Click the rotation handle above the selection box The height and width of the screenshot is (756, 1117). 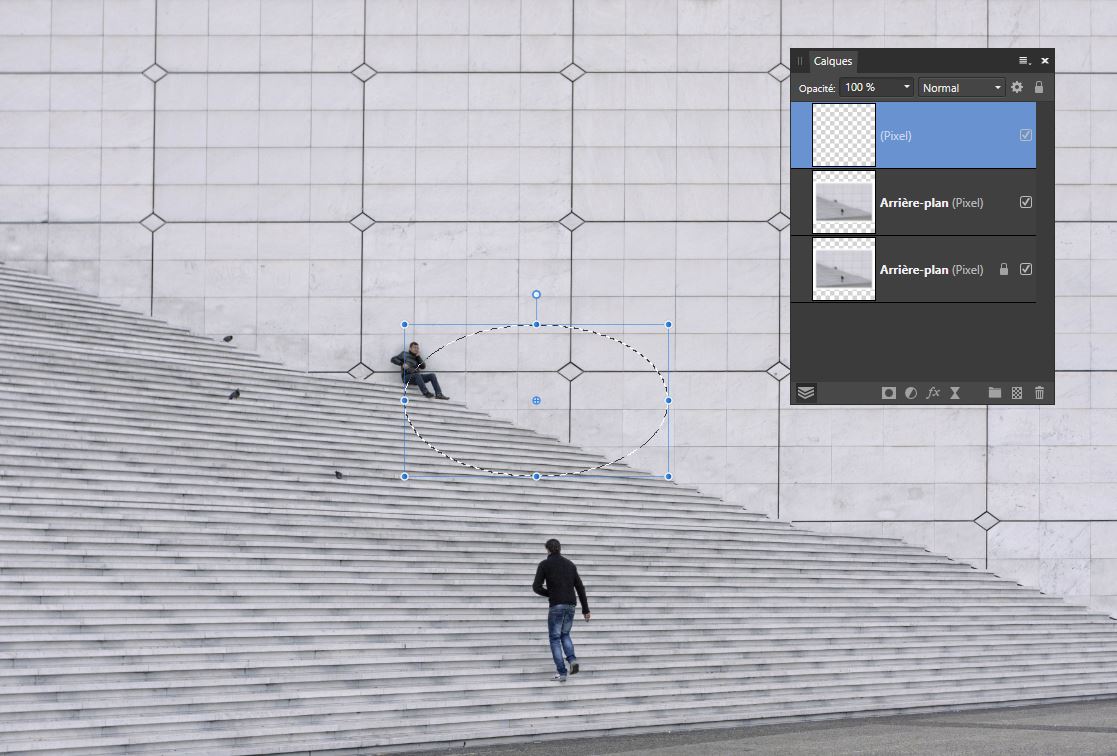[536, 294]
